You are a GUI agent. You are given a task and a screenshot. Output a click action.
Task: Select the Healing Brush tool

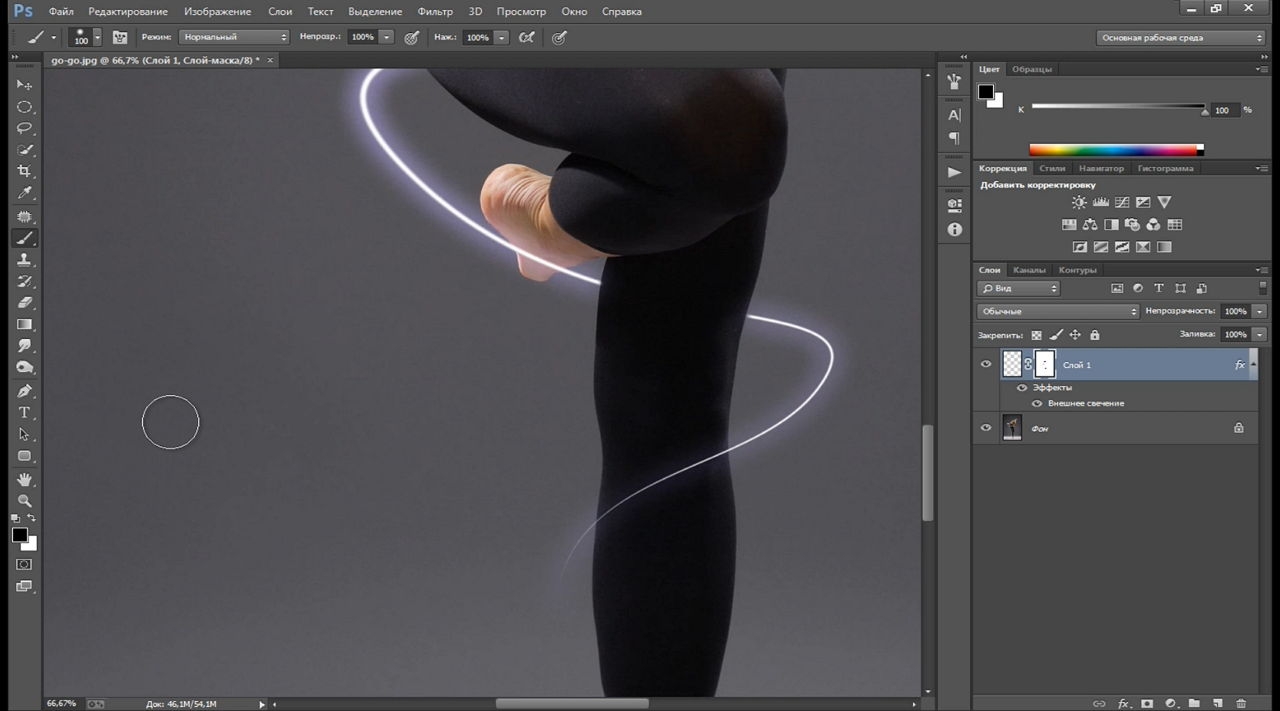click(25, 216)
